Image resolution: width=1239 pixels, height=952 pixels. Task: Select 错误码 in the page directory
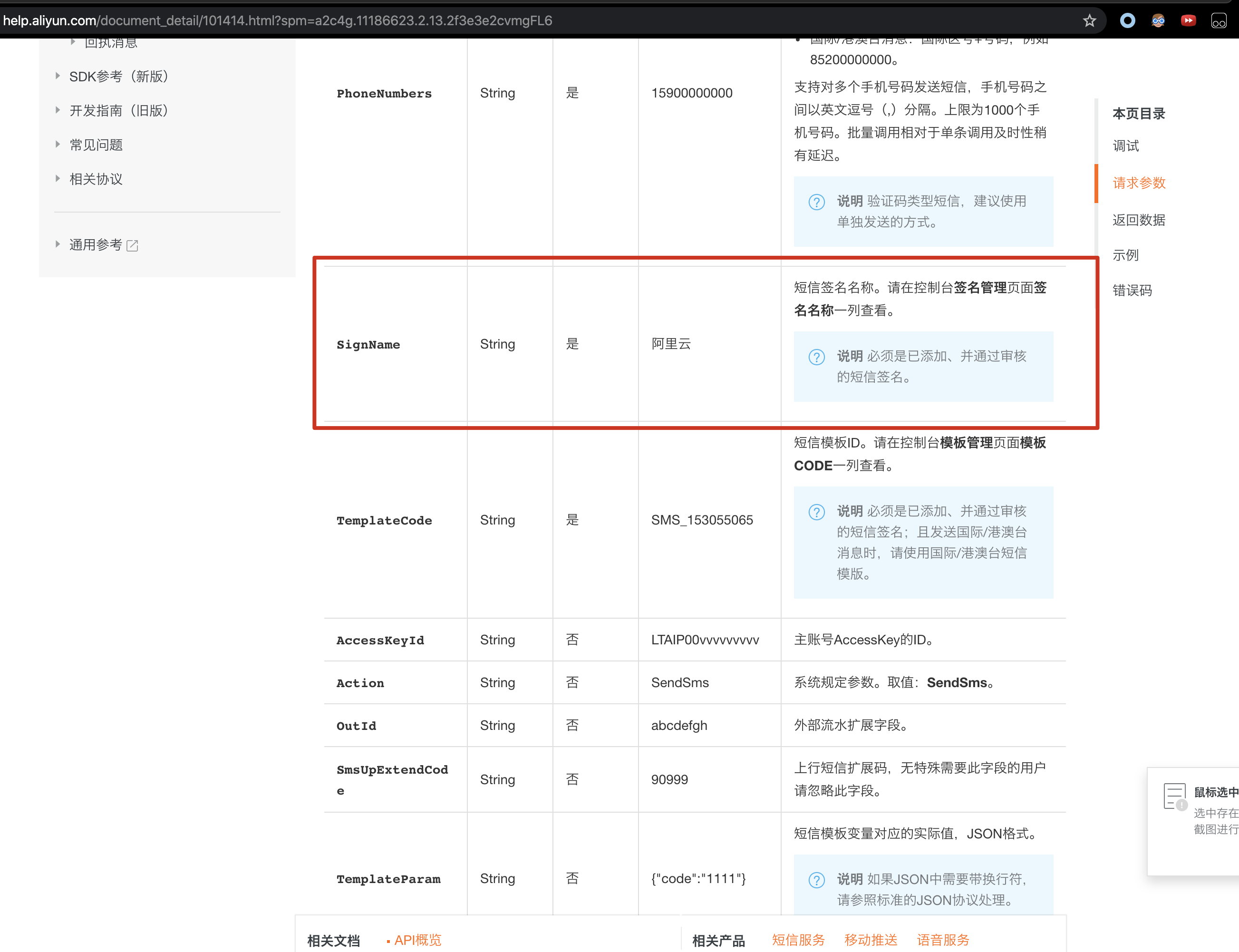tap(1132, 290)
